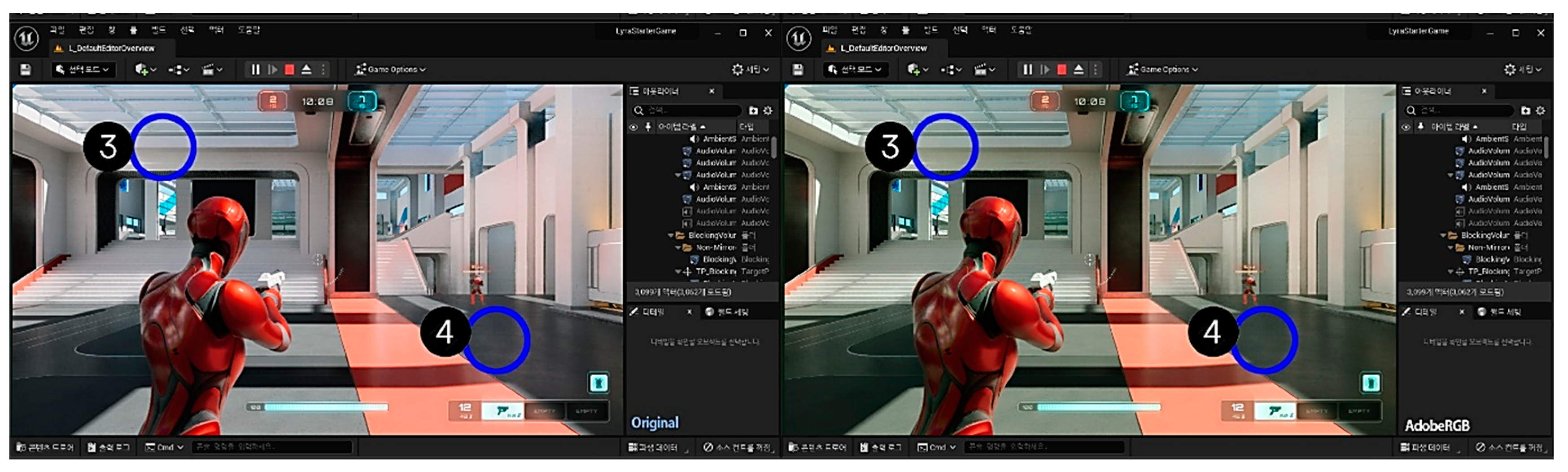
Task: Click Unreal Engine logo in right window
Action: pyautogui.click(x=799, y=39)
